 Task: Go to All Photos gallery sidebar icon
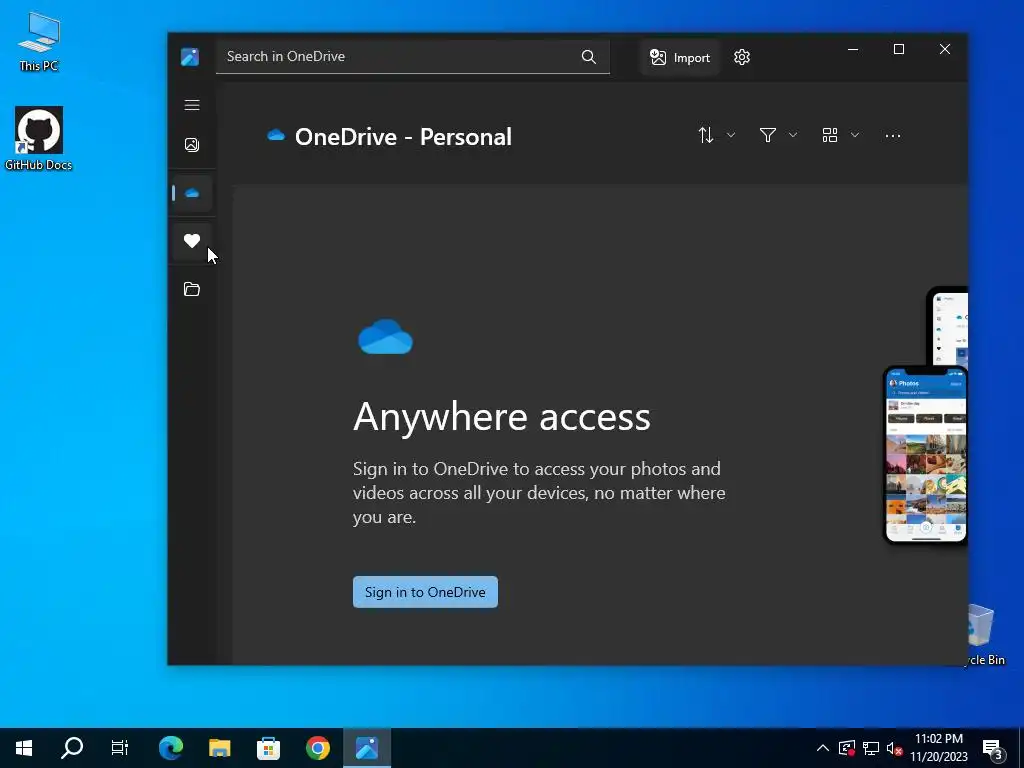pyautogui.click(x=192, y=145)
